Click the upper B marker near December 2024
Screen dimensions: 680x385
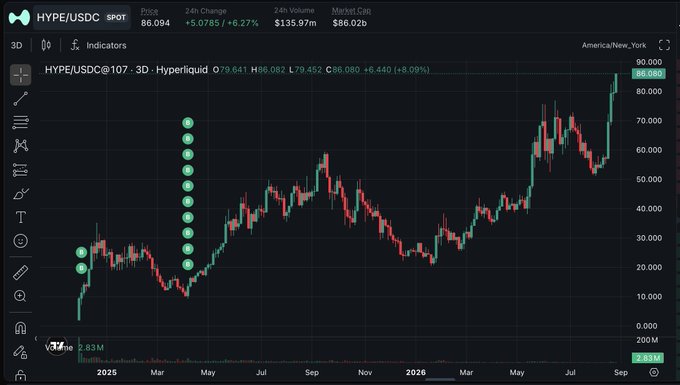tap(82, 252)
